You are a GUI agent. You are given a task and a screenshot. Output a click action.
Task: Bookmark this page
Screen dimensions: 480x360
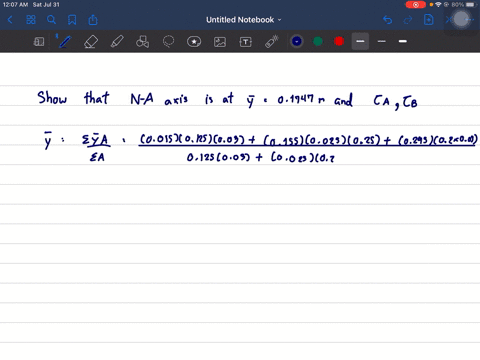click(x=72, y=20)
